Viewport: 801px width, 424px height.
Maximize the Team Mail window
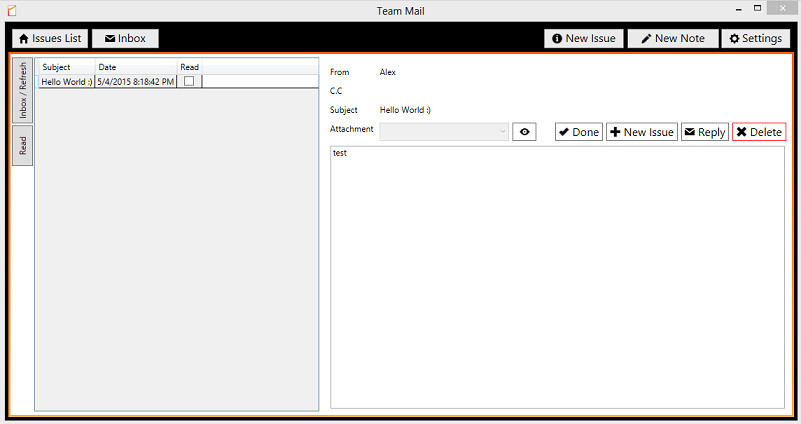point(758,8)
